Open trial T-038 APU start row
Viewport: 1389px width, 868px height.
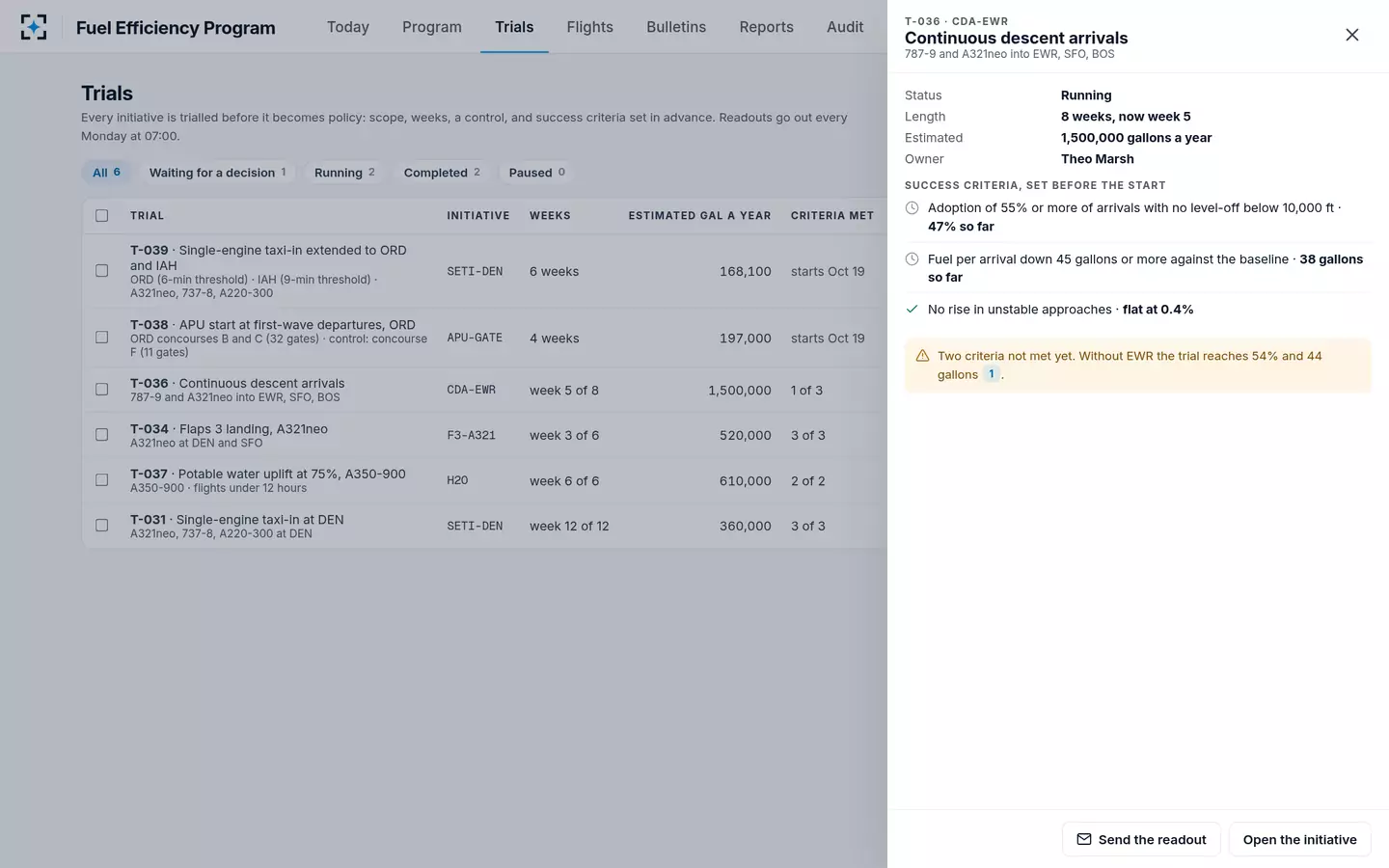tap(484, 338)
